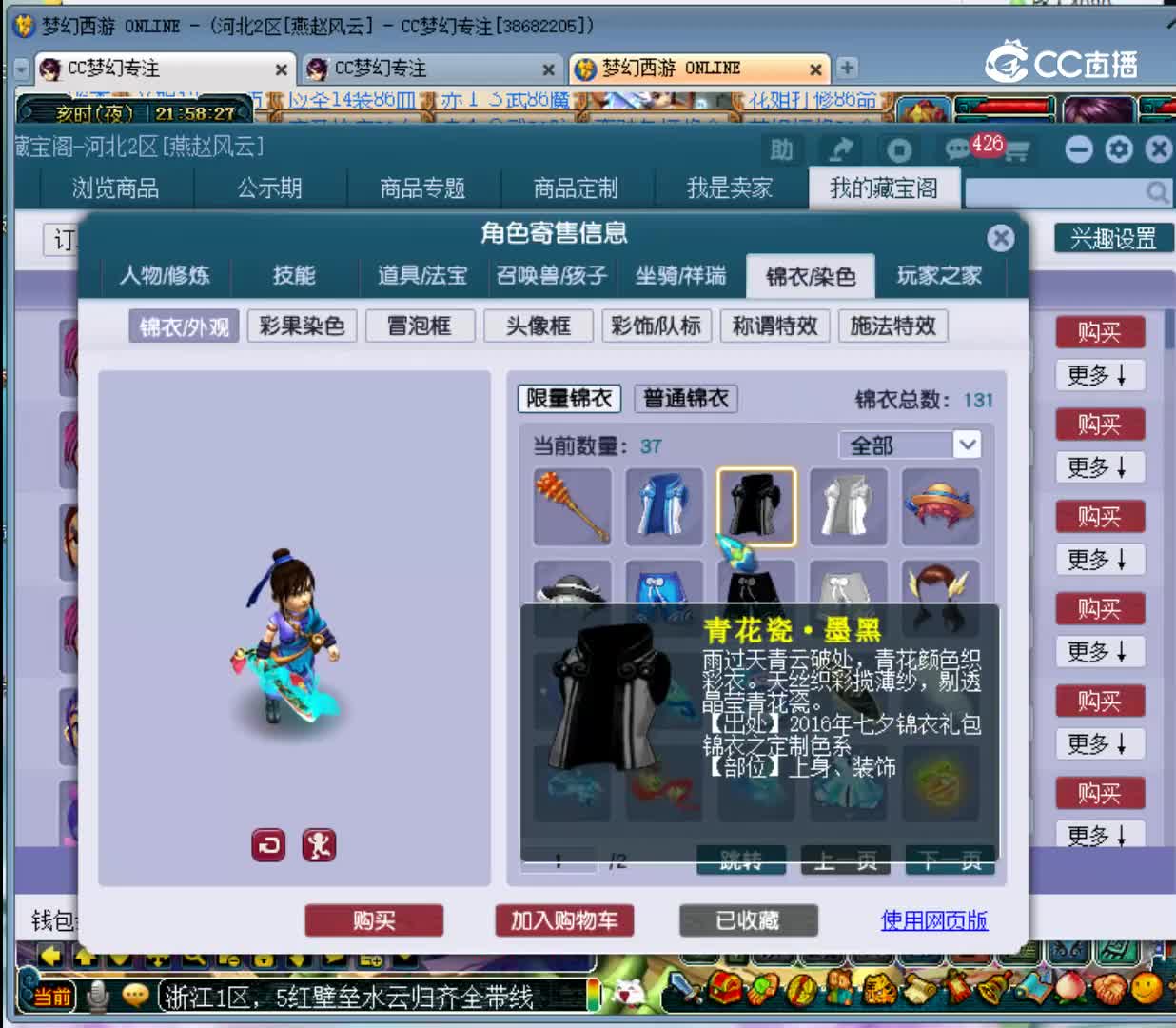
Task: Switch to 召唤兽/孩子 tab
Action: 552,275
